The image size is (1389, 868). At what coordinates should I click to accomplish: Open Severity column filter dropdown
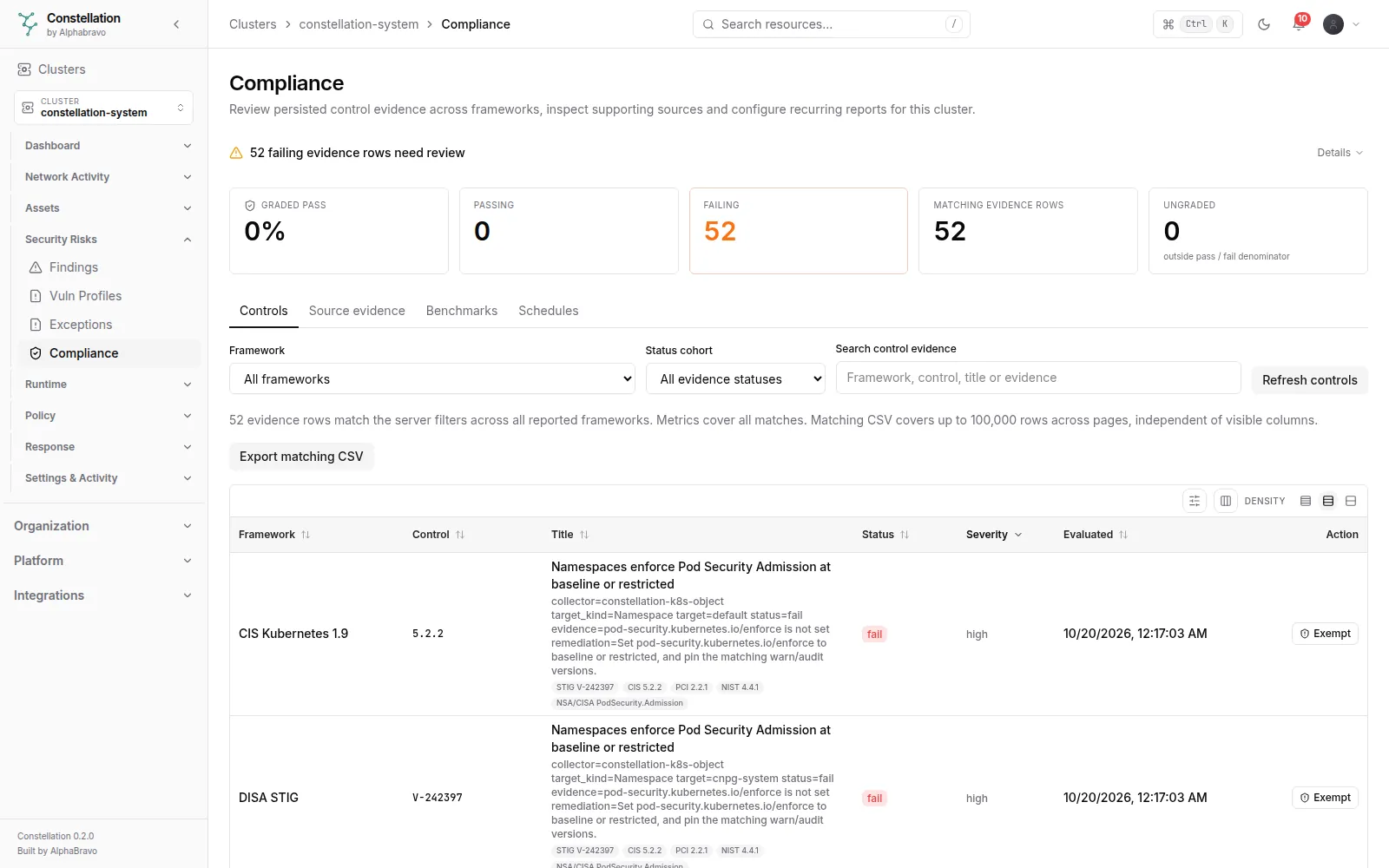click(994, 535)
